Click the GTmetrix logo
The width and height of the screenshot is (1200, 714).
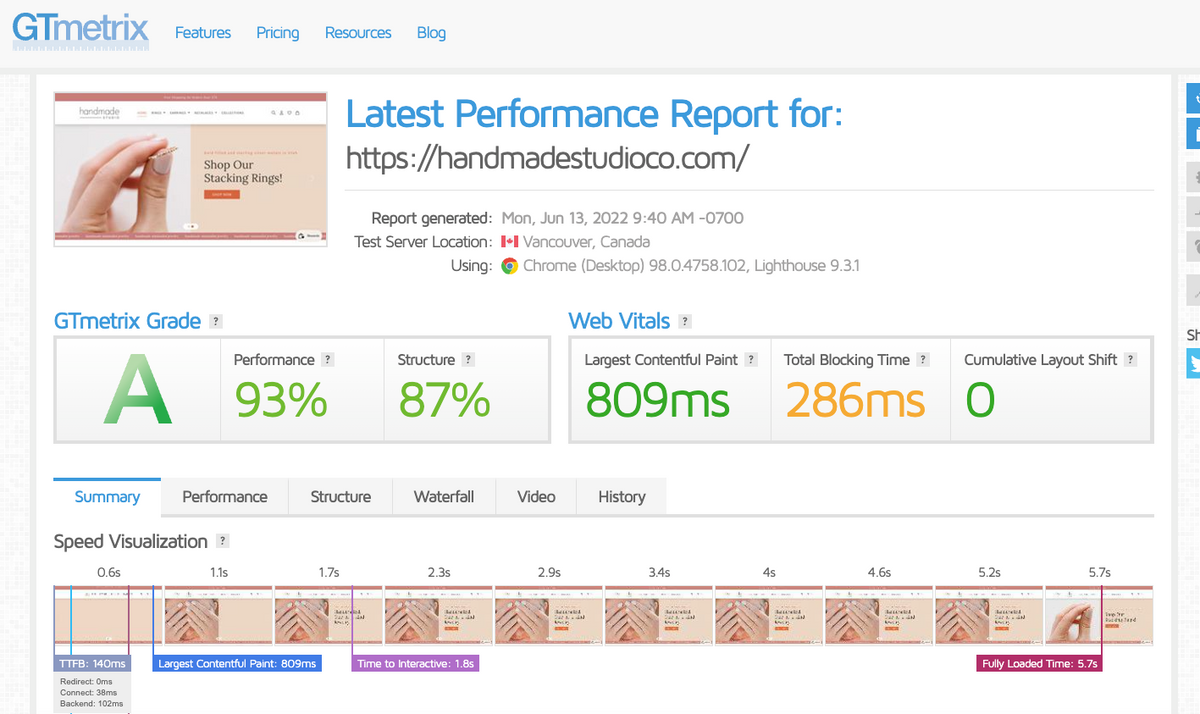(80, 30)
